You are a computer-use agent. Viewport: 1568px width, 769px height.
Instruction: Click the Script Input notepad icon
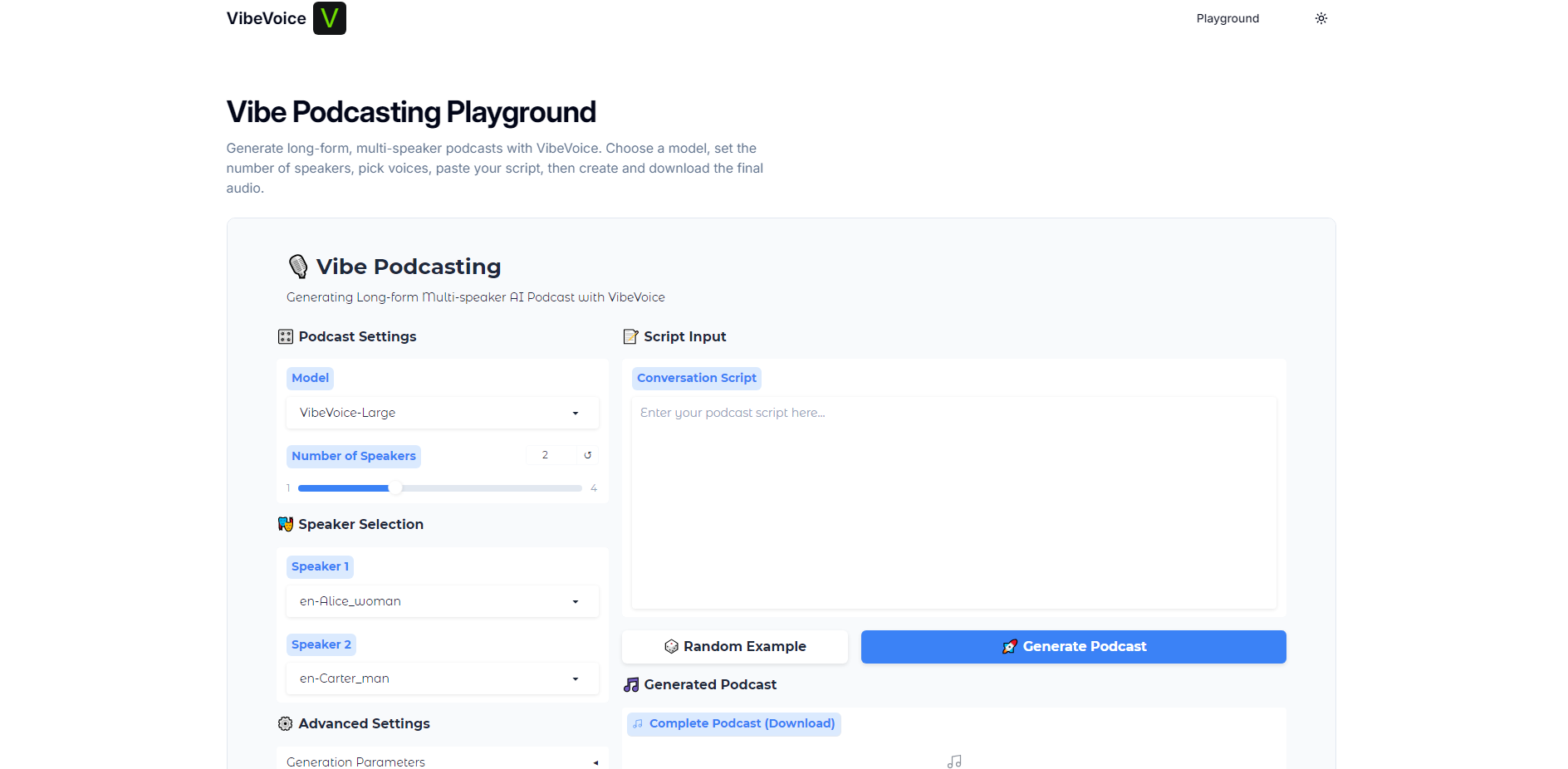630,336
